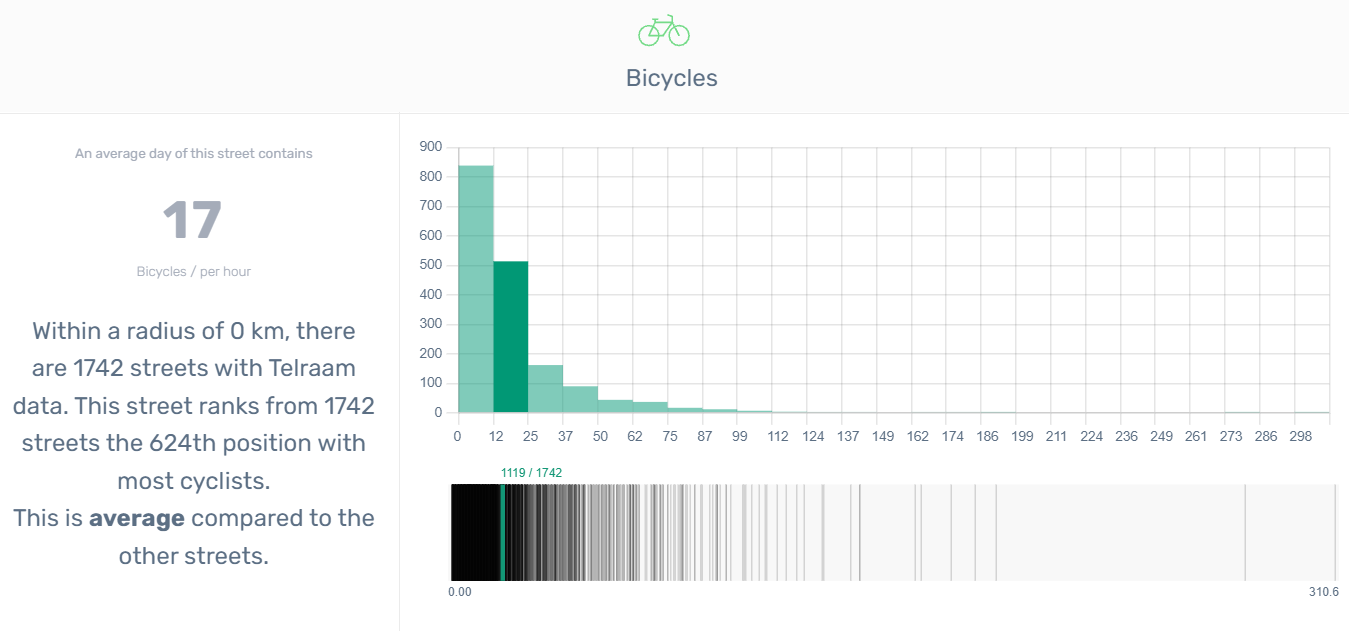Click "An average day of this street contains" text
The width and height of the screenshot is (1349, 631).
coord(194,154)
